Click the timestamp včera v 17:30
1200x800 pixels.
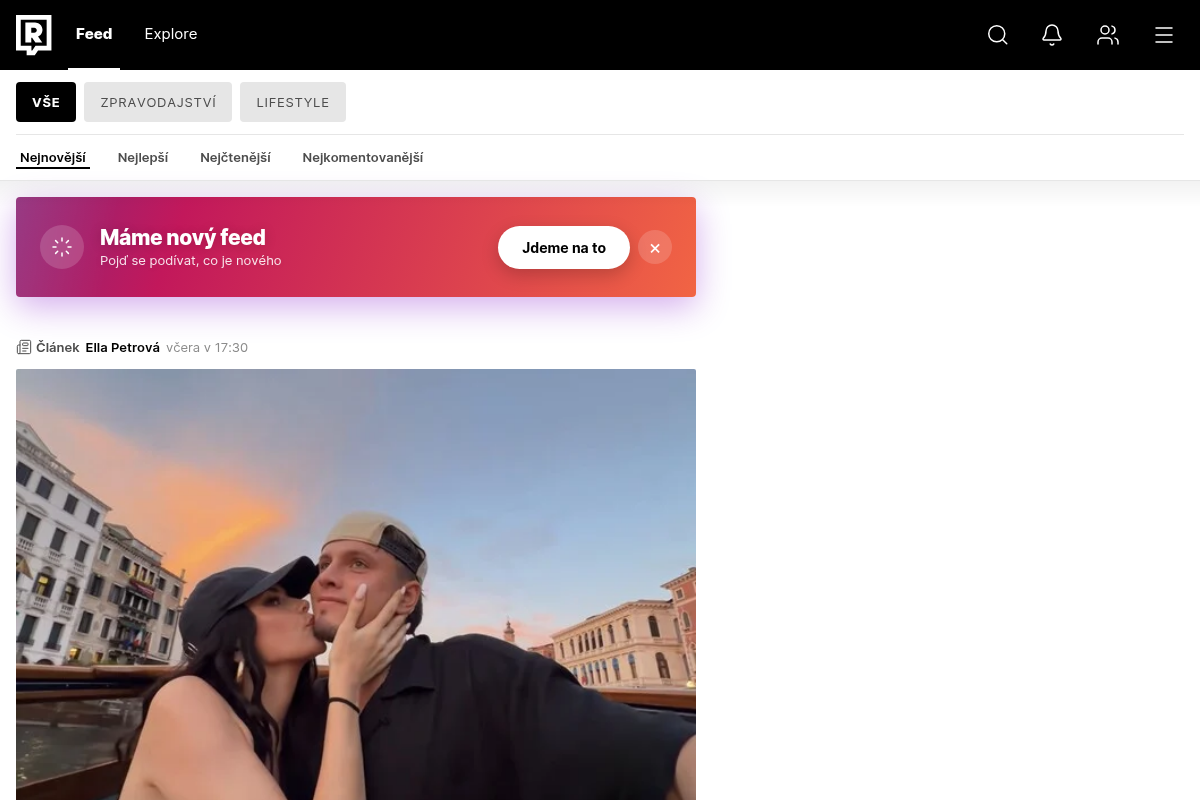(x=207, y=348)
